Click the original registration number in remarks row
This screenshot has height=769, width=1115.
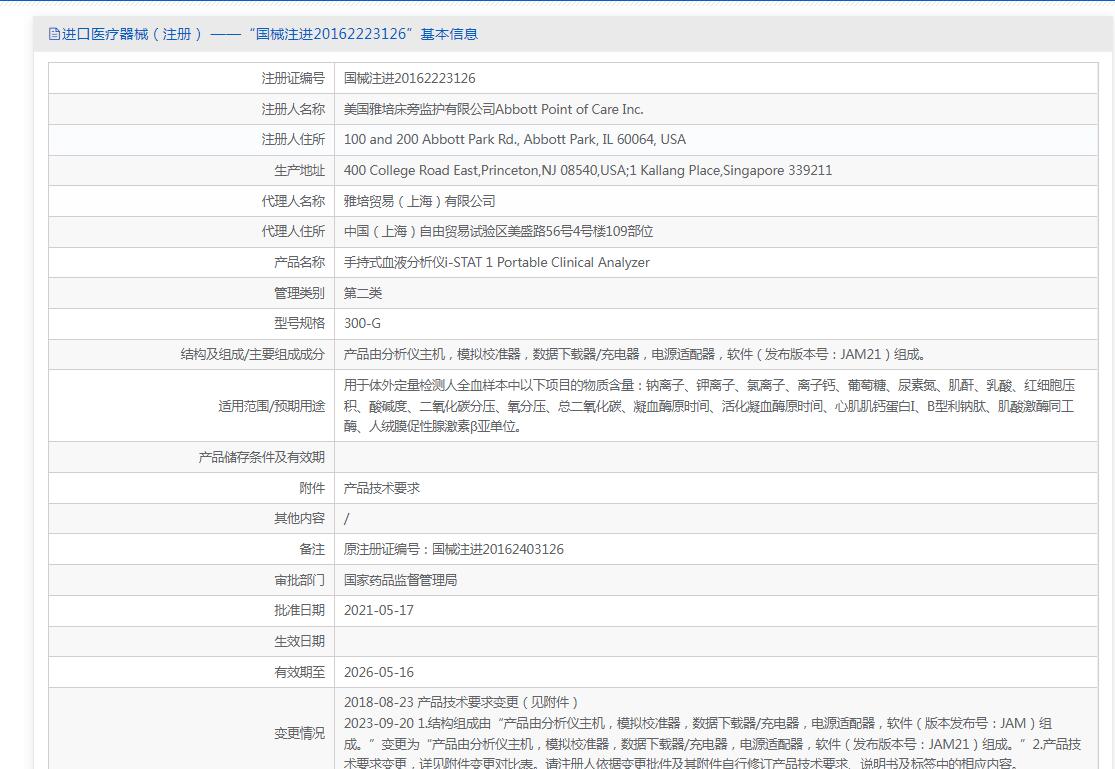[x=453, y=549]
